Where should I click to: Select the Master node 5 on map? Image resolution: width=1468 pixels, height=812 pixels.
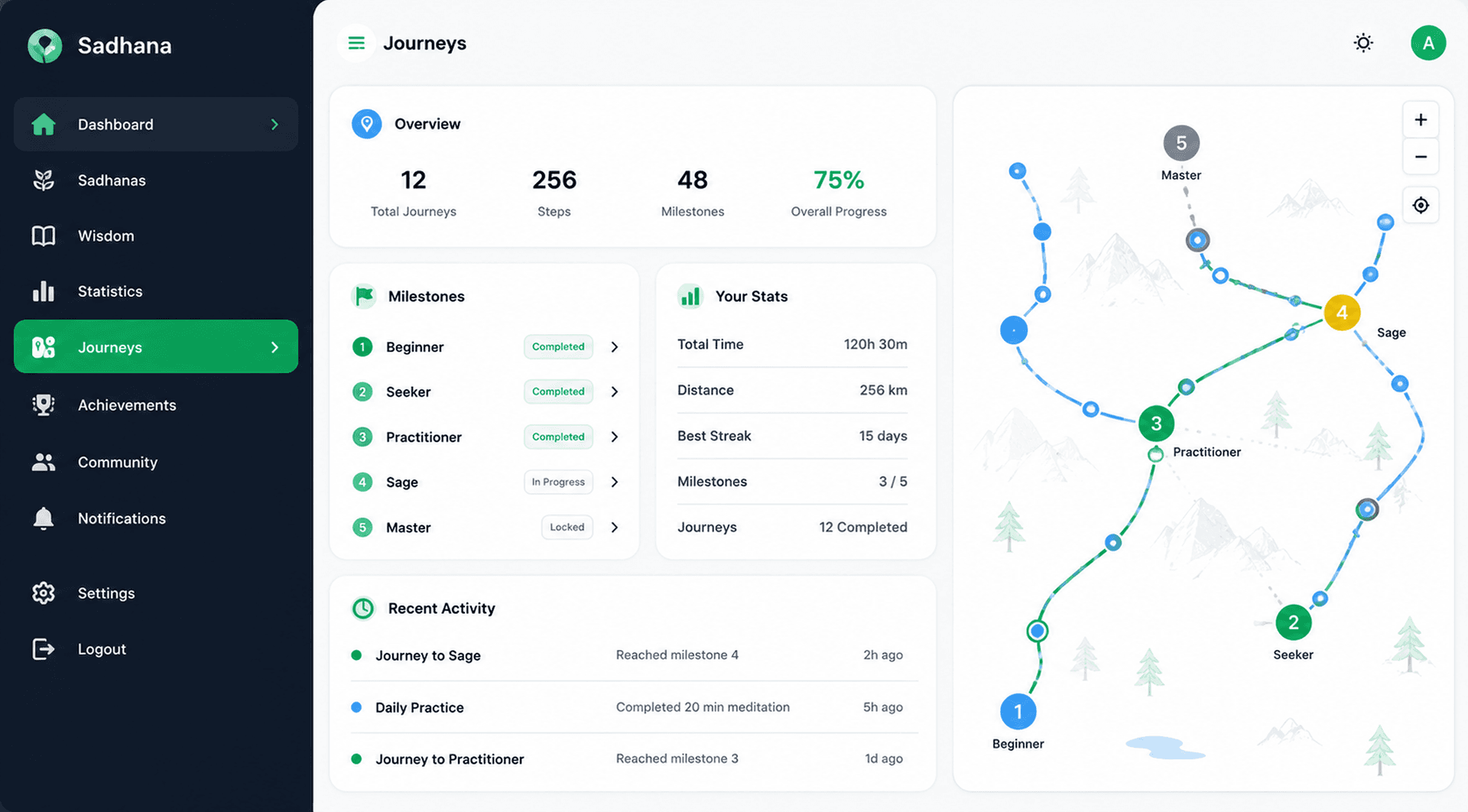[x=1181, y=143]
